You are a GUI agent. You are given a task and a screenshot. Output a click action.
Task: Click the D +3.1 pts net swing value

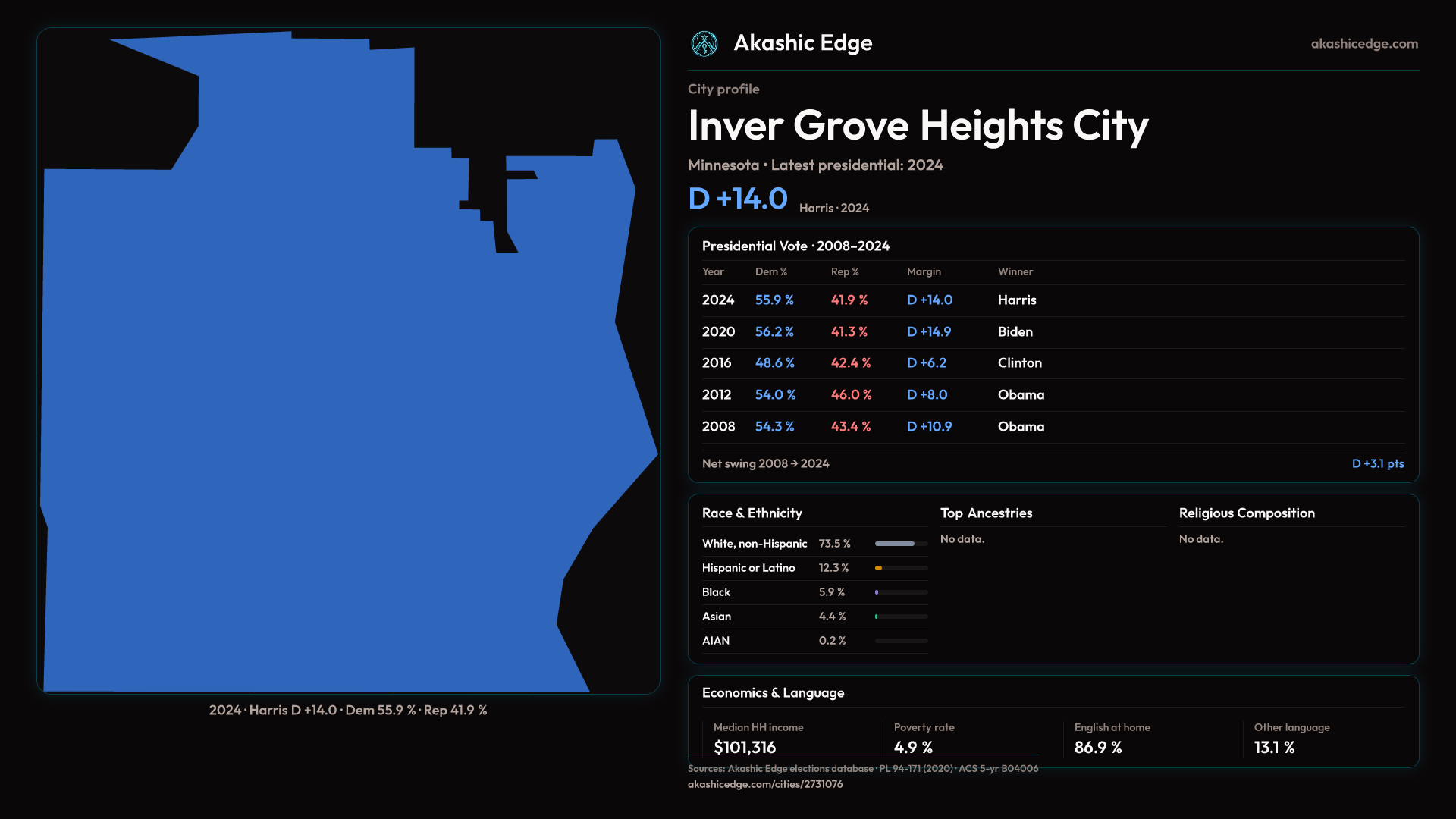(x=1377, y=464)
